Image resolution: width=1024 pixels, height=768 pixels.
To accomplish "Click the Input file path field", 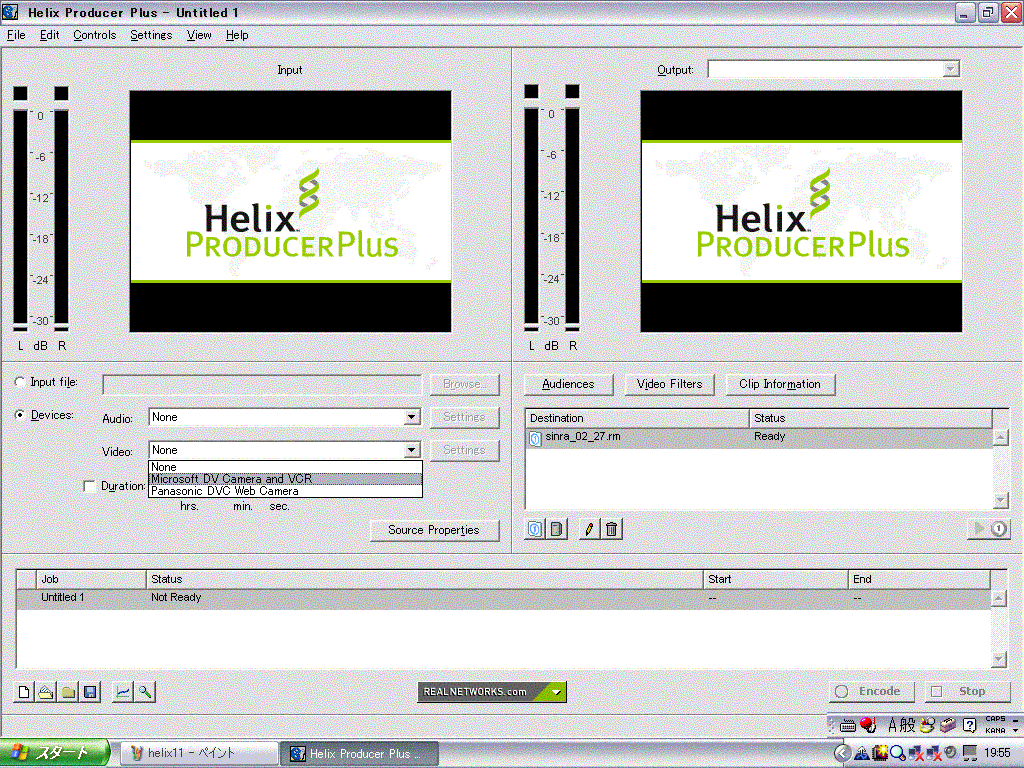I will (262, 385).
